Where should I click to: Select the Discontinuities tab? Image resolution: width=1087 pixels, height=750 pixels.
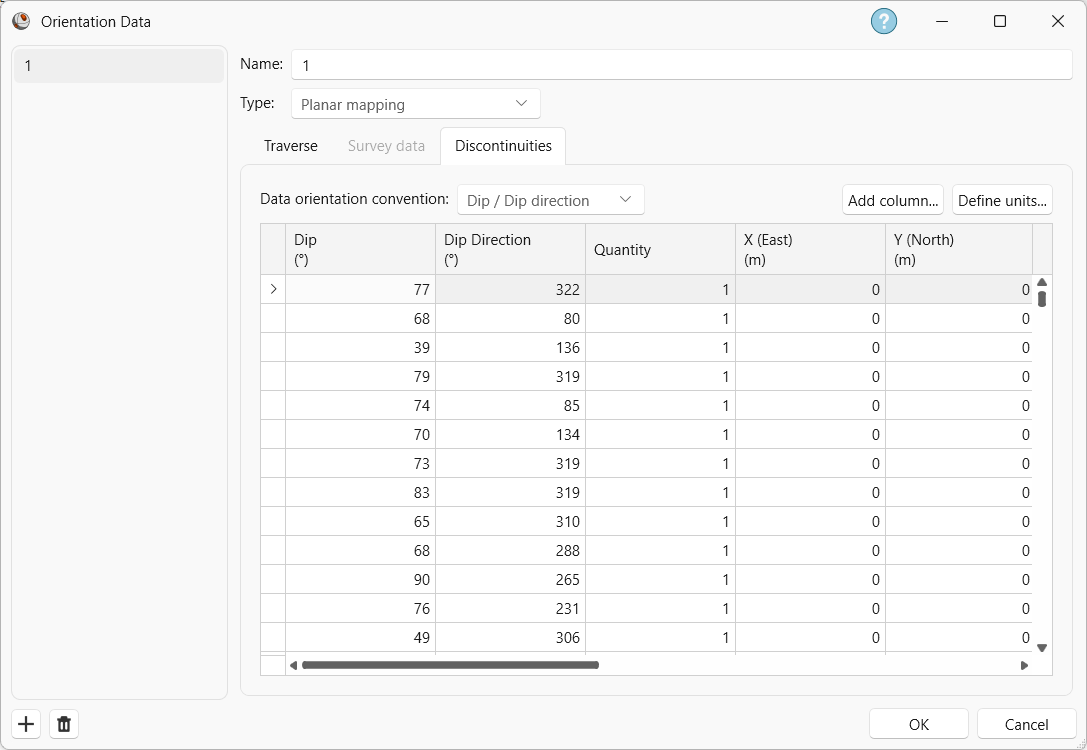503,146
